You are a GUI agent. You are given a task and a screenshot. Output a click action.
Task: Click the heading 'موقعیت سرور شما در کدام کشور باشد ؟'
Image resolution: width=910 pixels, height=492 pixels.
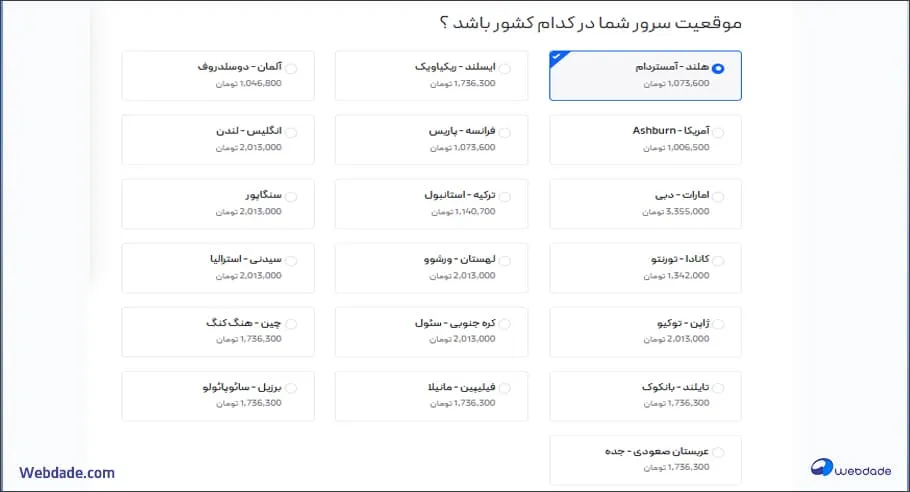click(590, 23)
